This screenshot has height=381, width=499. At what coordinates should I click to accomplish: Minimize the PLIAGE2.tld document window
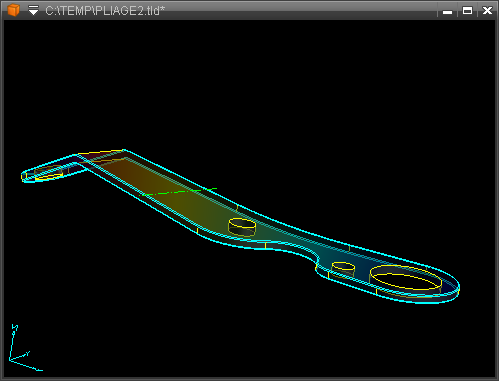(447, 11)
